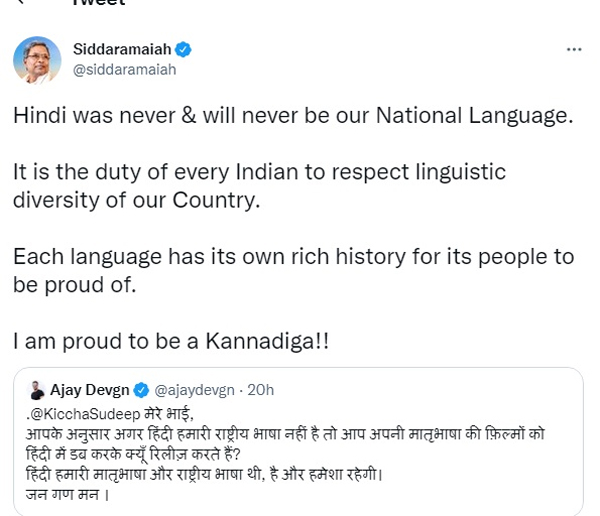Click Siddaramaiah's blue verified badge
The height and width of the screenshot is (516, 600).
pyautogui.click(x=184, y=49)
